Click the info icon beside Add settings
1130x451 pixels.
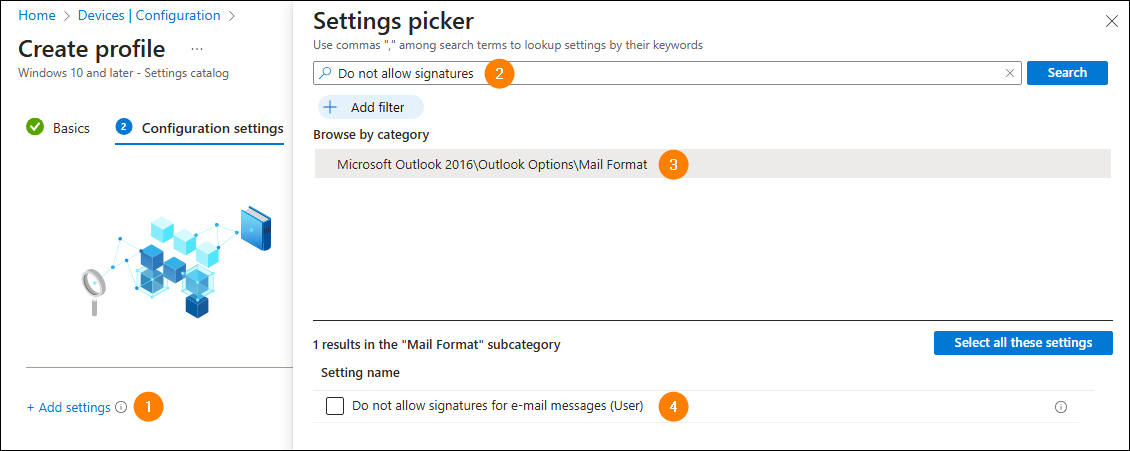(121, 407)
